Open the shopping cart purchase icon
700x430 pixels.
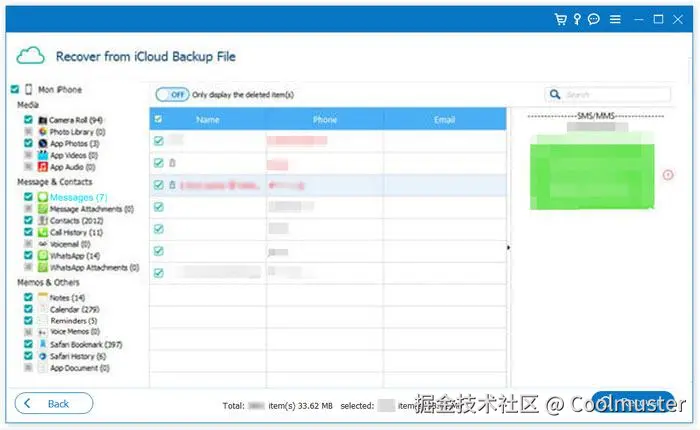[560, 19]
